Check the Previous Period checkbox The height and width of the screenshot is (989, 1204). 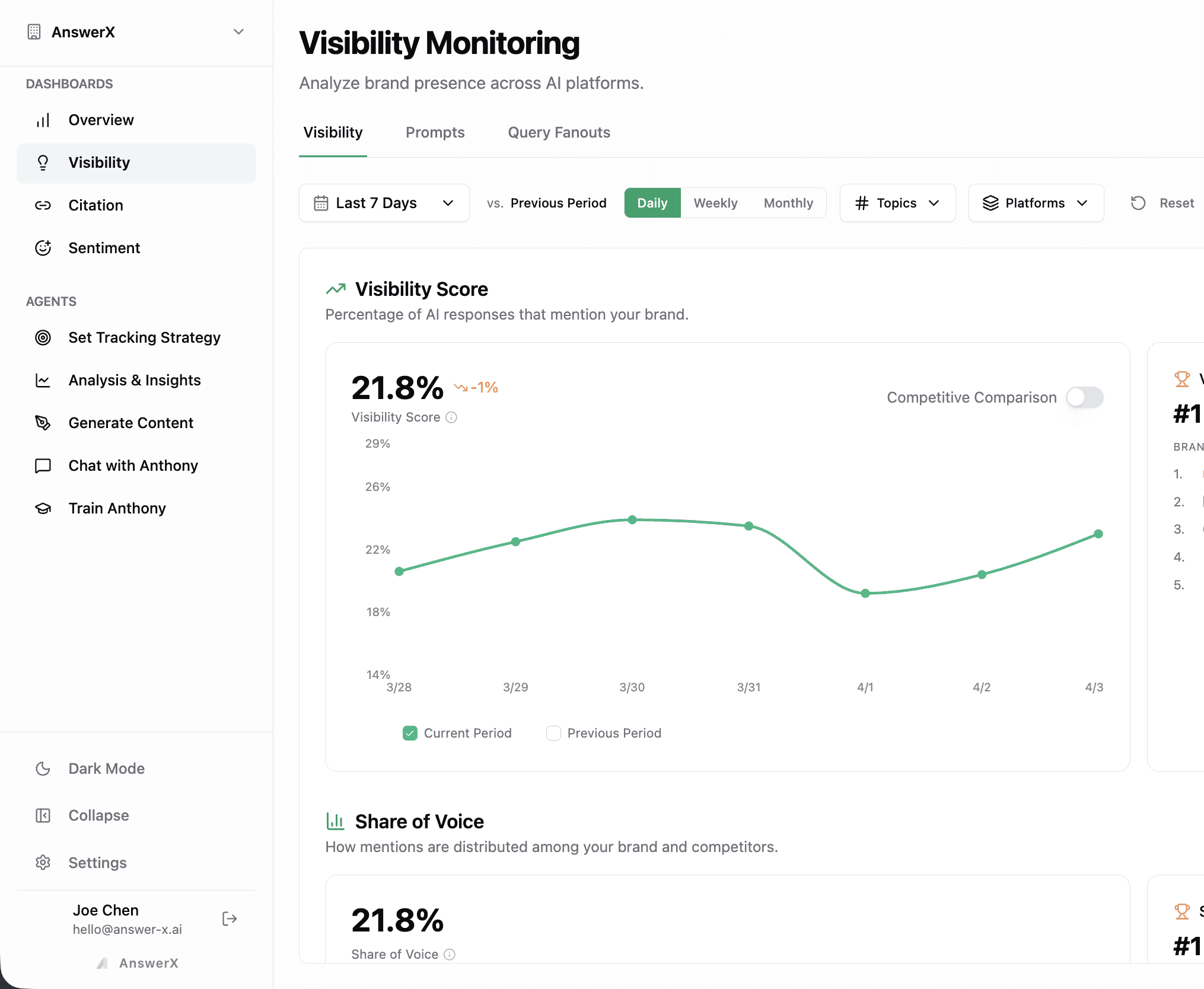click(x=553, y=733)
